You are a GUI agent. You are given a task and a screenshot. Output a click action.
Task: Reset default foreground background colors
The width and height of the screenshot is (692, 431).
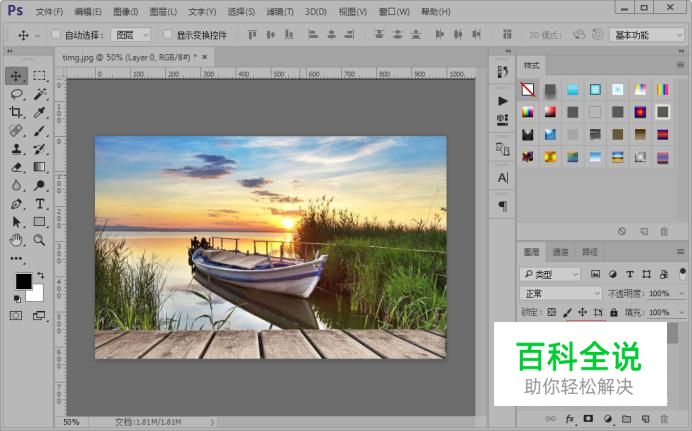[17, 299]
